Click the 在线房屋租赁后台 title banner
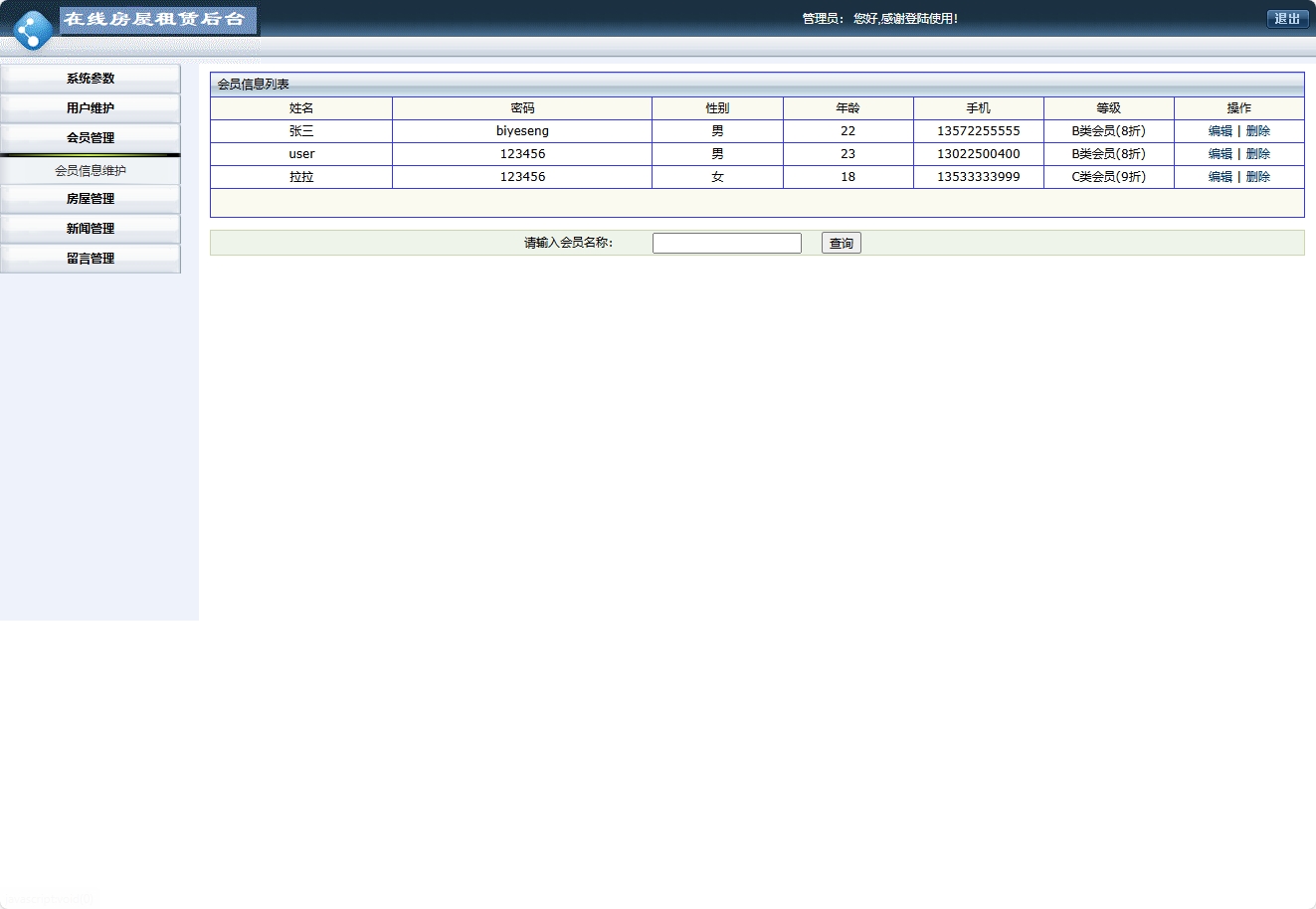The width and height of the screenshot is (1316, 909). (x=158, y=20)
